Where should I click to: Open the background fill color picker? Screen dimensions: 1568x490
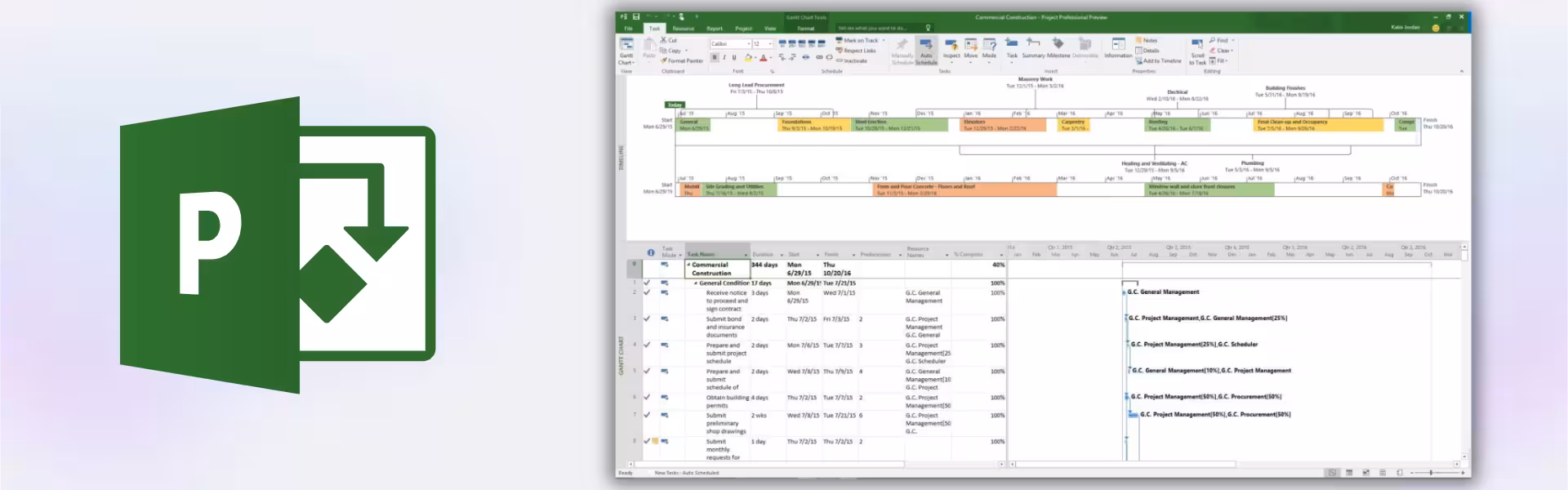point(755,57)
